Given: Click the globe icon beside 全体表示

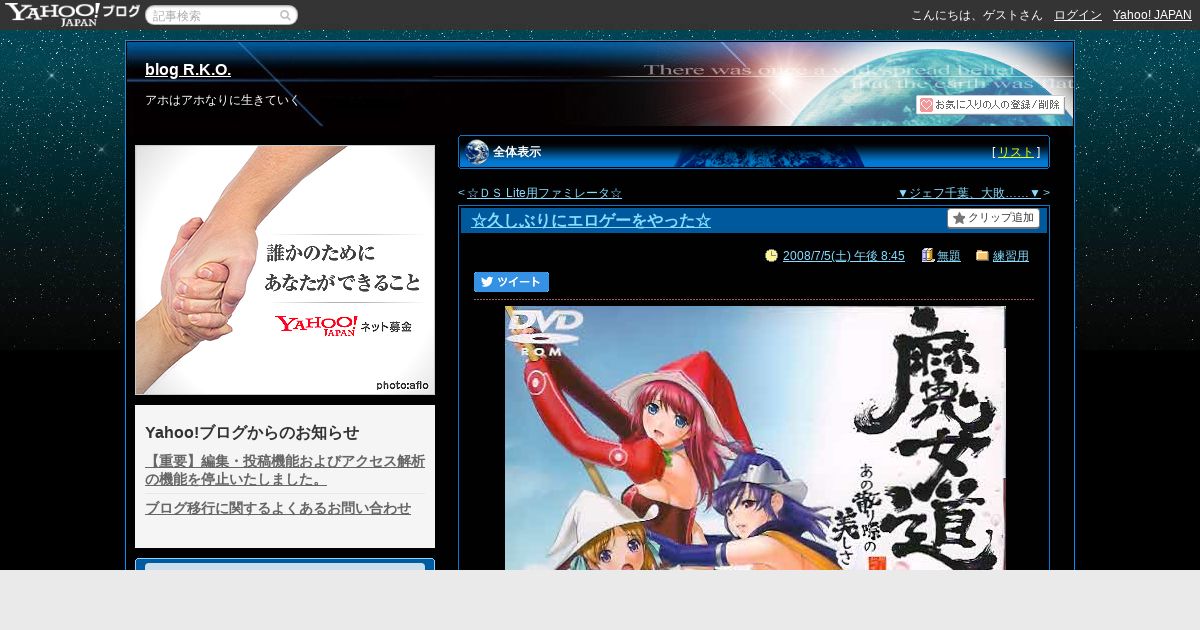Looking at the screenshot, I should pyautogui.click(x=477, y=152).
